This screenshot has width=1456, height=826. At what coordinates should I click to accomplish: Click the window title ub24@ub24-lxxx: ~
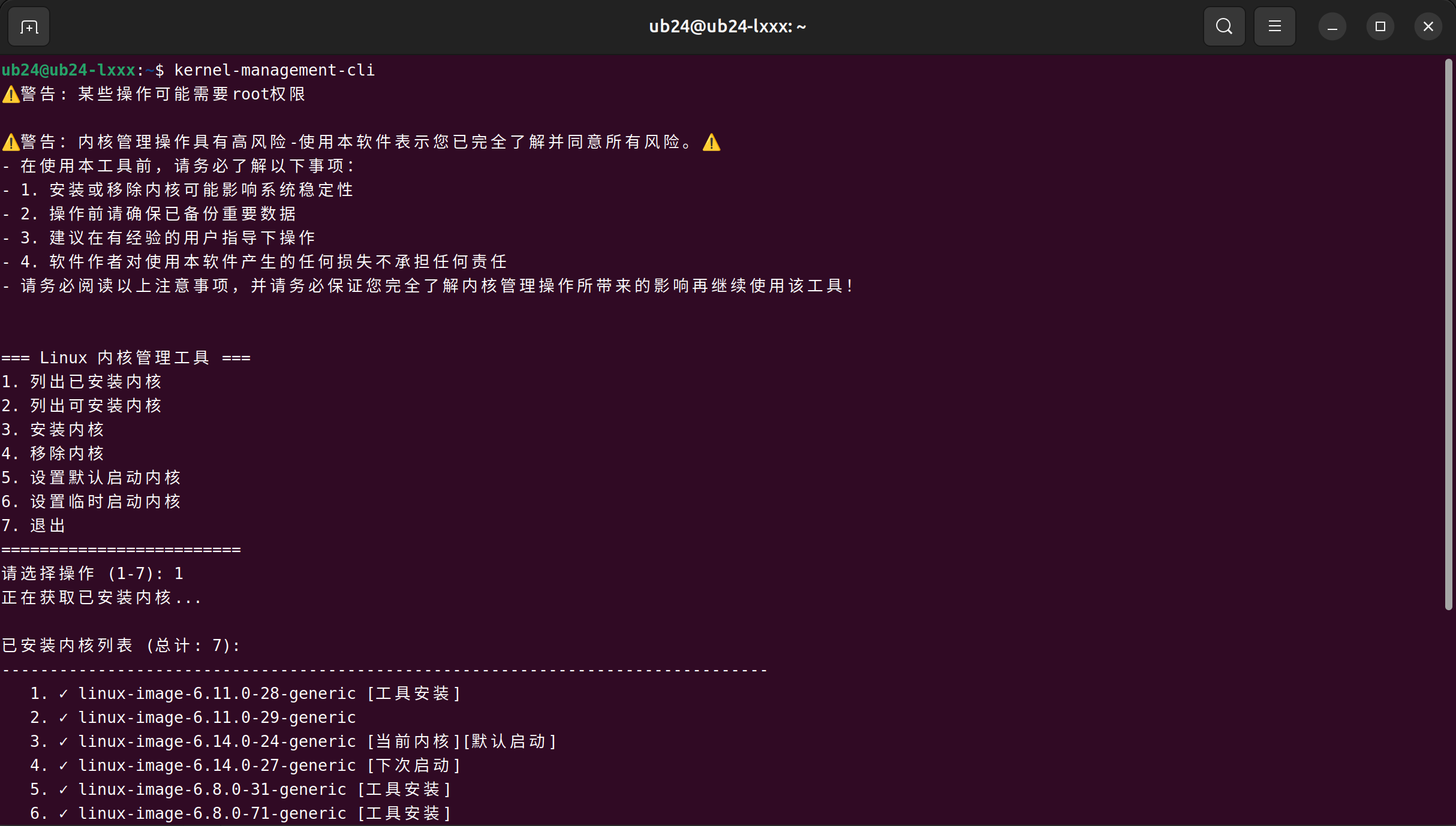click(x=727, y=27)
